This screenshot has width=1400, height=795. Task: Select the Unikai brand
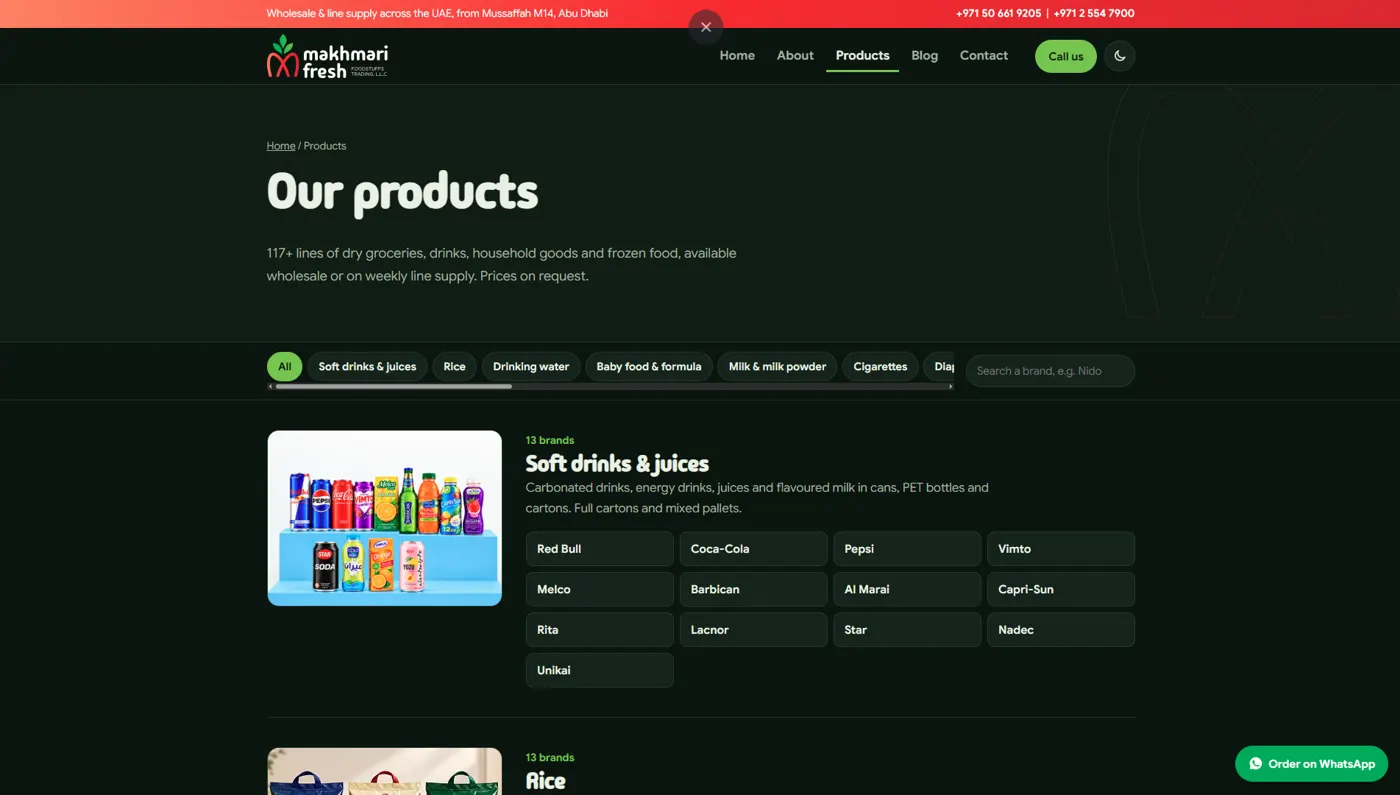(x=600, y=670)
